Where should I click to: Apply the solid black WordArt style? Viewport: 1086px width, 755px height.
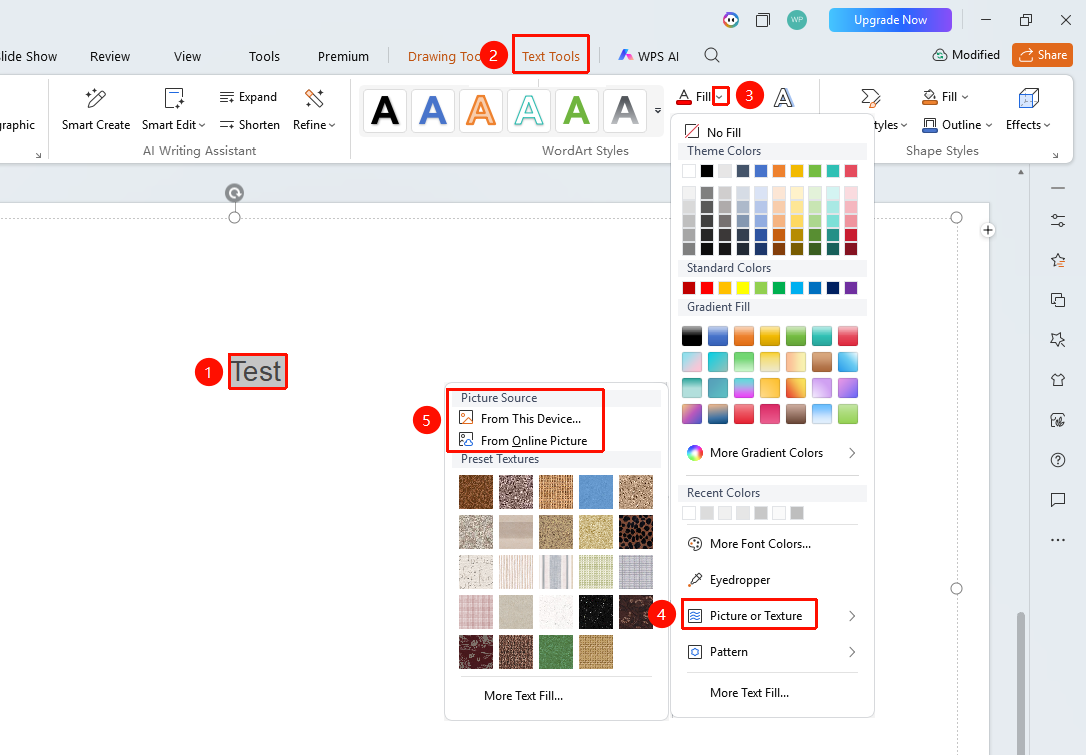385,110
